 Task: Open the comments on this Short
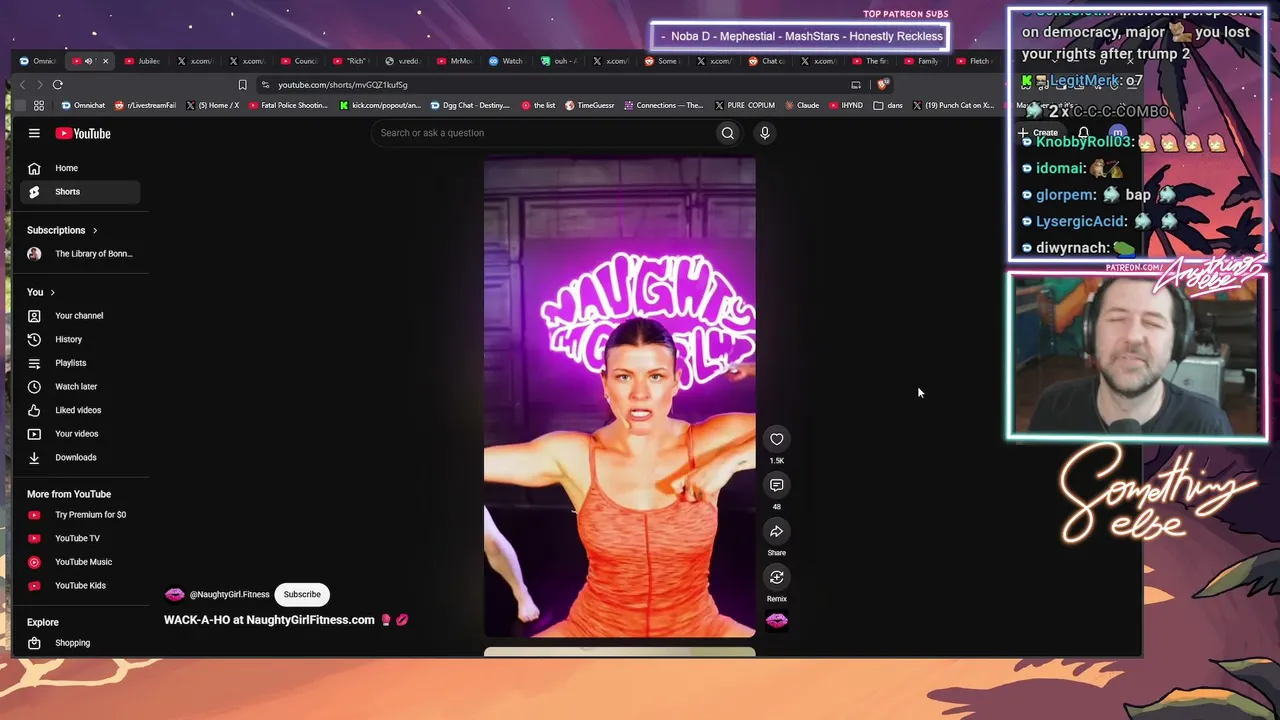click(777, 485)
